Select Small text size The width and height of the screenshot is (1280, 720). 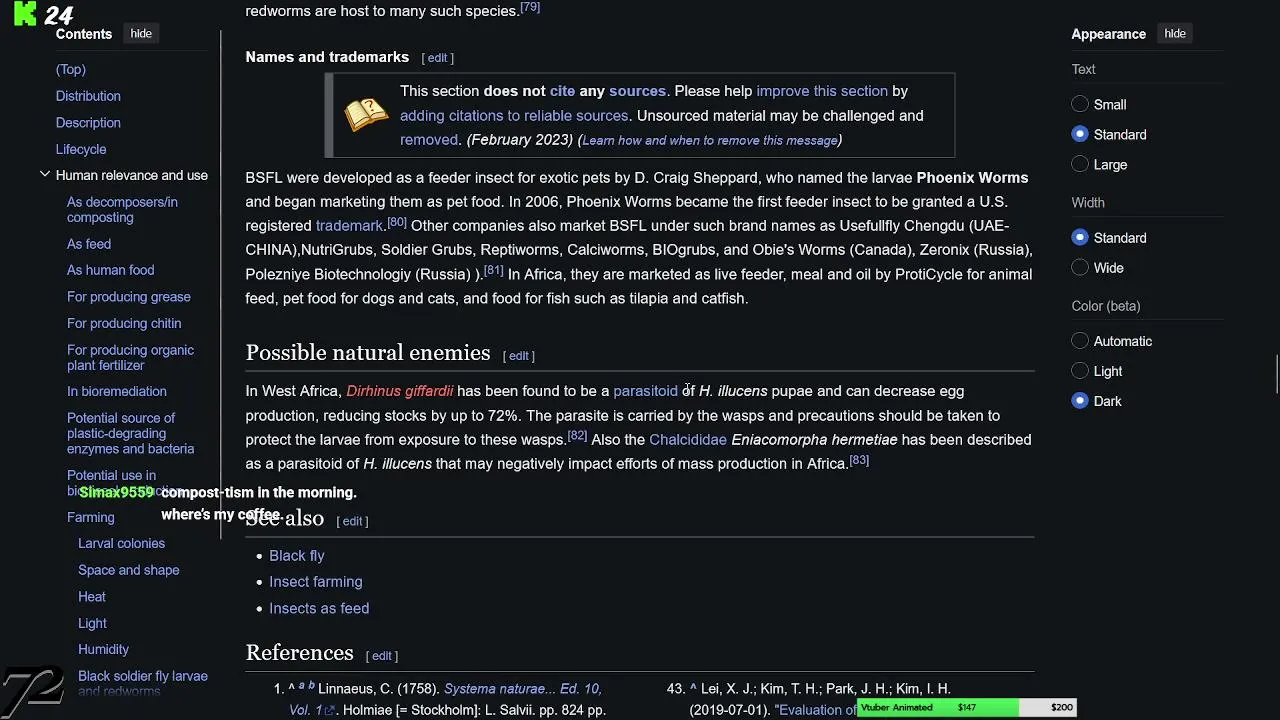click(1080, 104)
